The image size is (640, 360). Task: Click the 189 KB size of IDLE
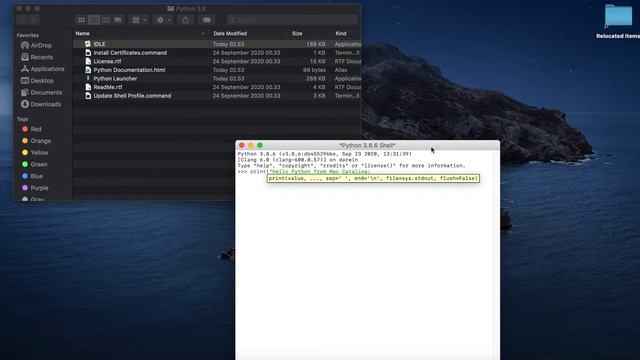click(316, 44)
